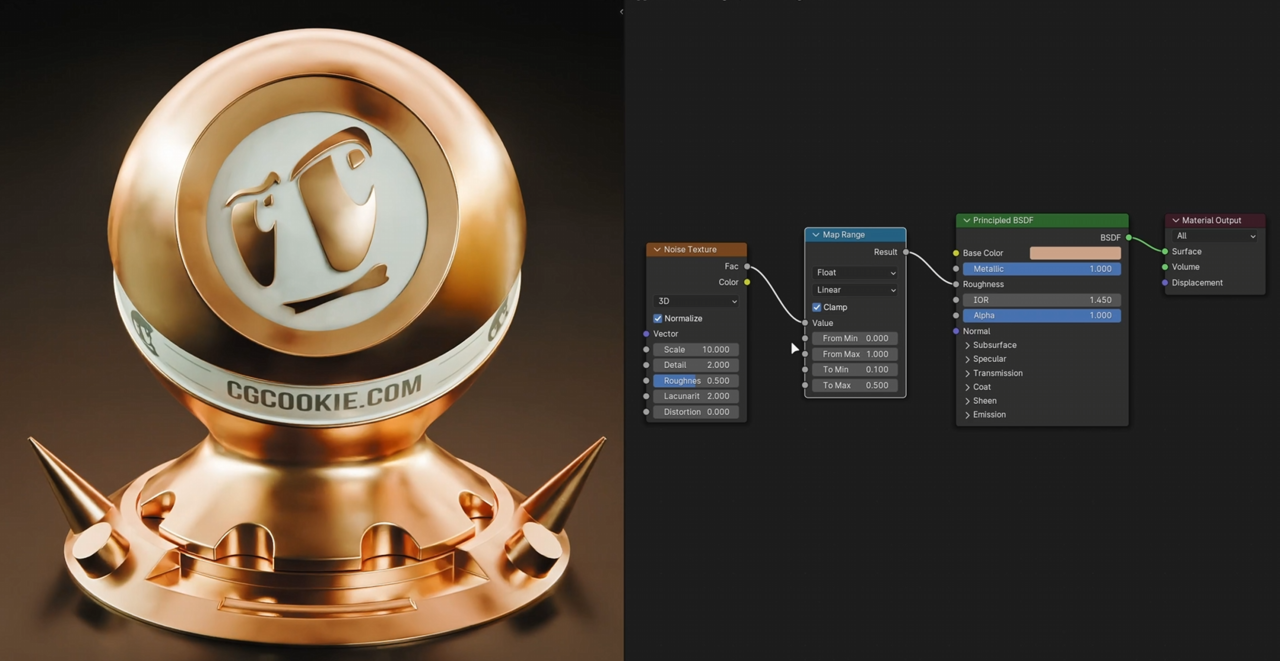Open the 3D dimensions dropdown
The height and width of the screenshot is (661, 1280).
point(696,301)
